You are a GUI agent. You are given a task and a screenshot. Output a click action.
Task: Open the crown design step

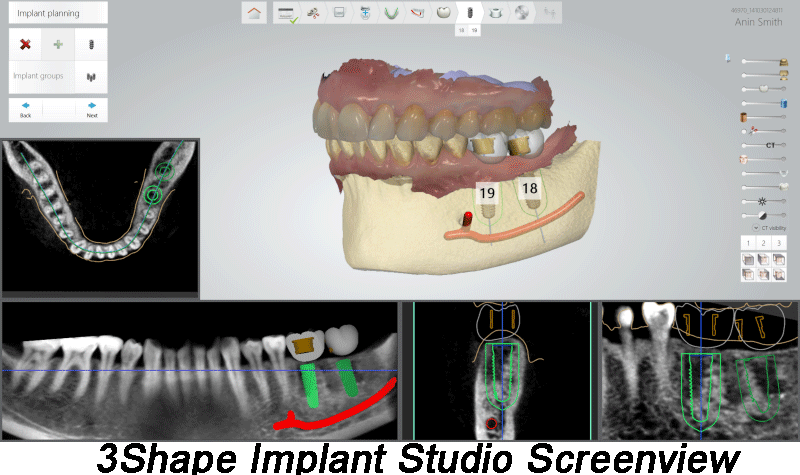[x=443, y=13]
